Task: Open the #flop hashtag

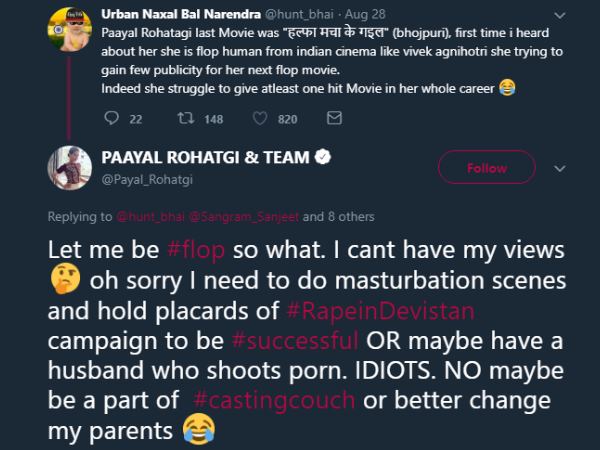Action: (x=195, y=249)
